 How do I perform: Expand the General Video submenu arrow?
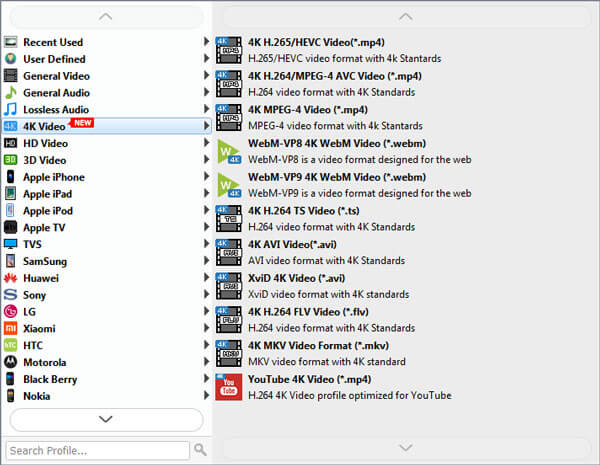[x=207, y=76]
